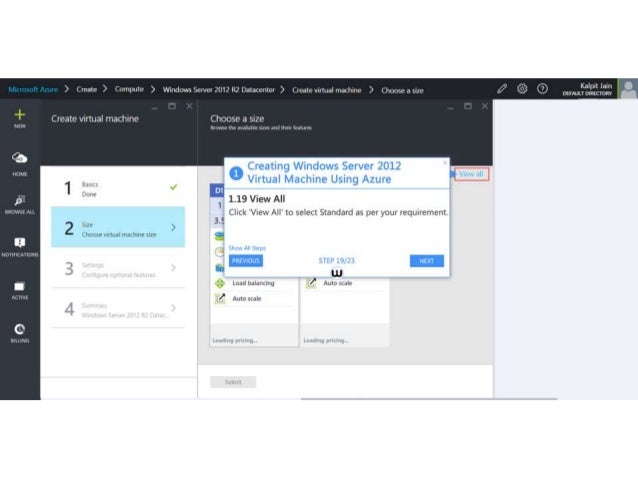Click Microsoft Azure breadcrumb

click(x=33, y=89)
